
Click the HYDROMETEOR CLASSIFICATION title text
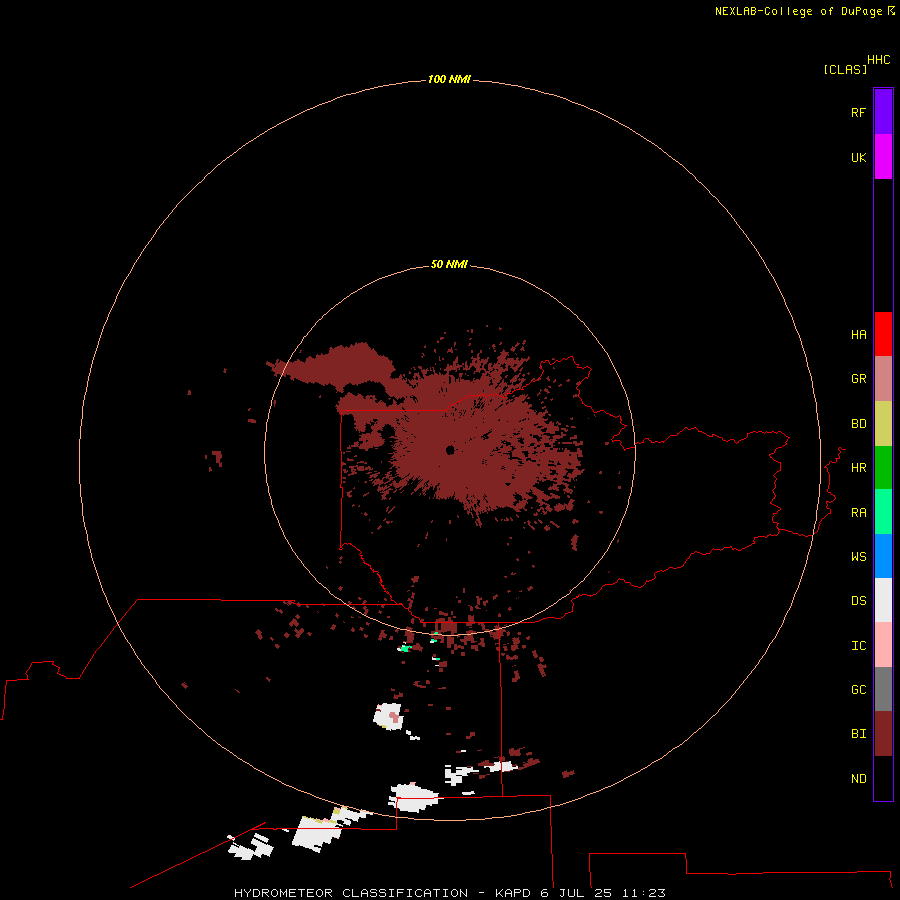click(351, 893)
